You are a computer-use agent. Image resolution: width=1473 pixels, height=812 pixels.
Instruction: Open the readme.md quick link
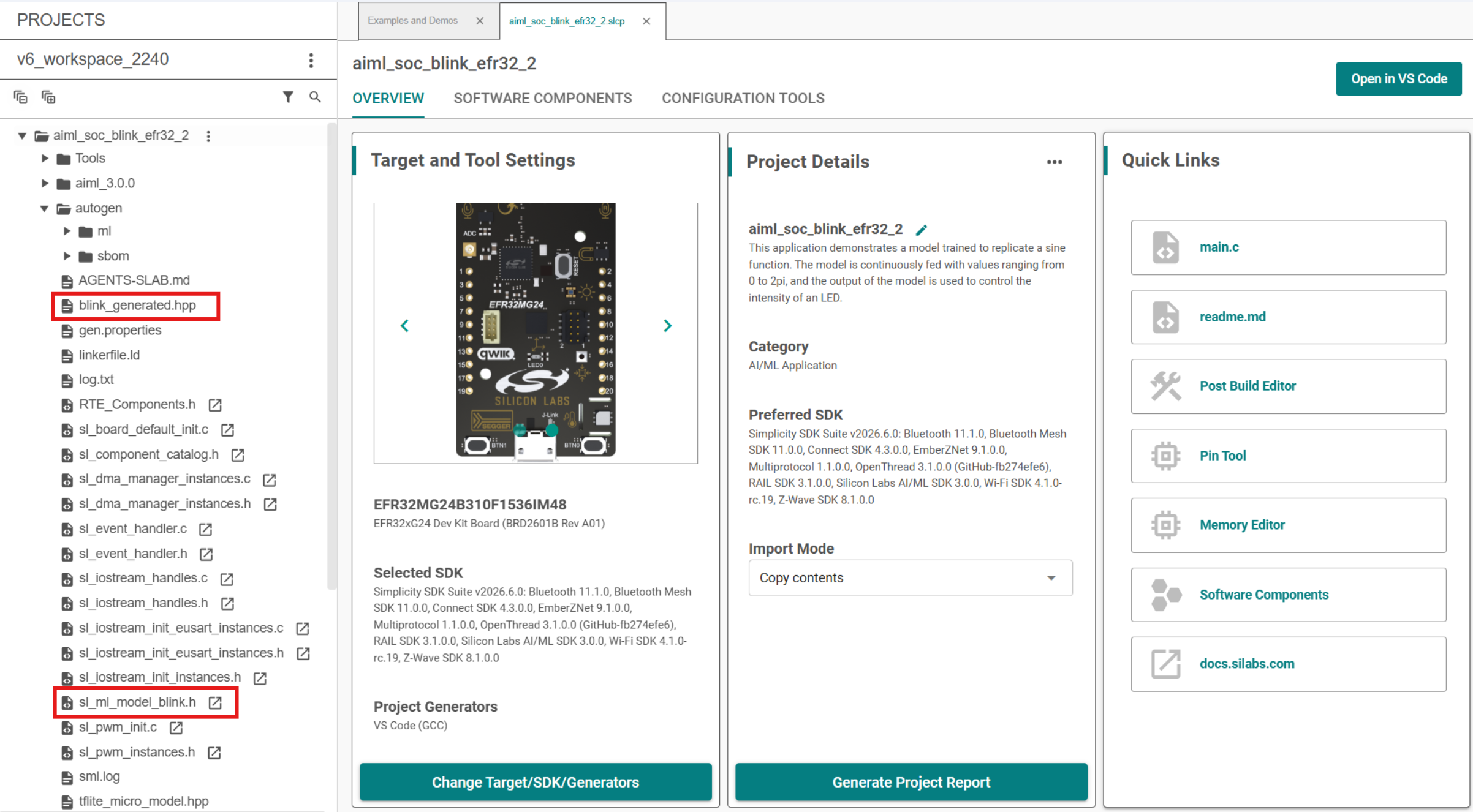pos(1289,317)
